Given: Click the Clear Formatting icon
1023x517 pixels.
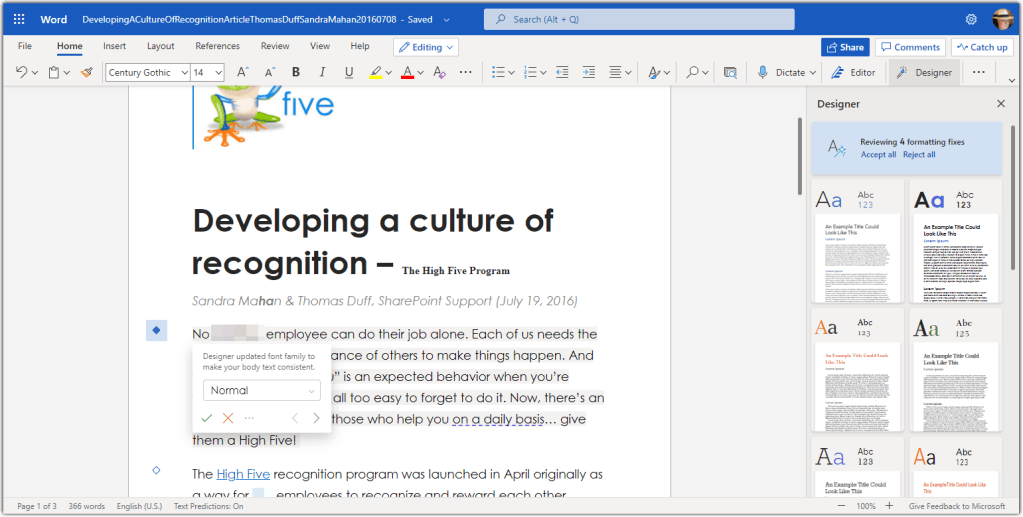Looking at the screenshot, I should coord(441,72).
